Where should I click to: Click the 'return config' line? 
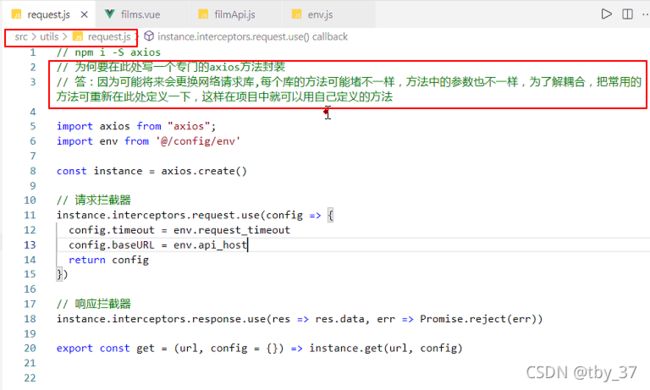109,260
